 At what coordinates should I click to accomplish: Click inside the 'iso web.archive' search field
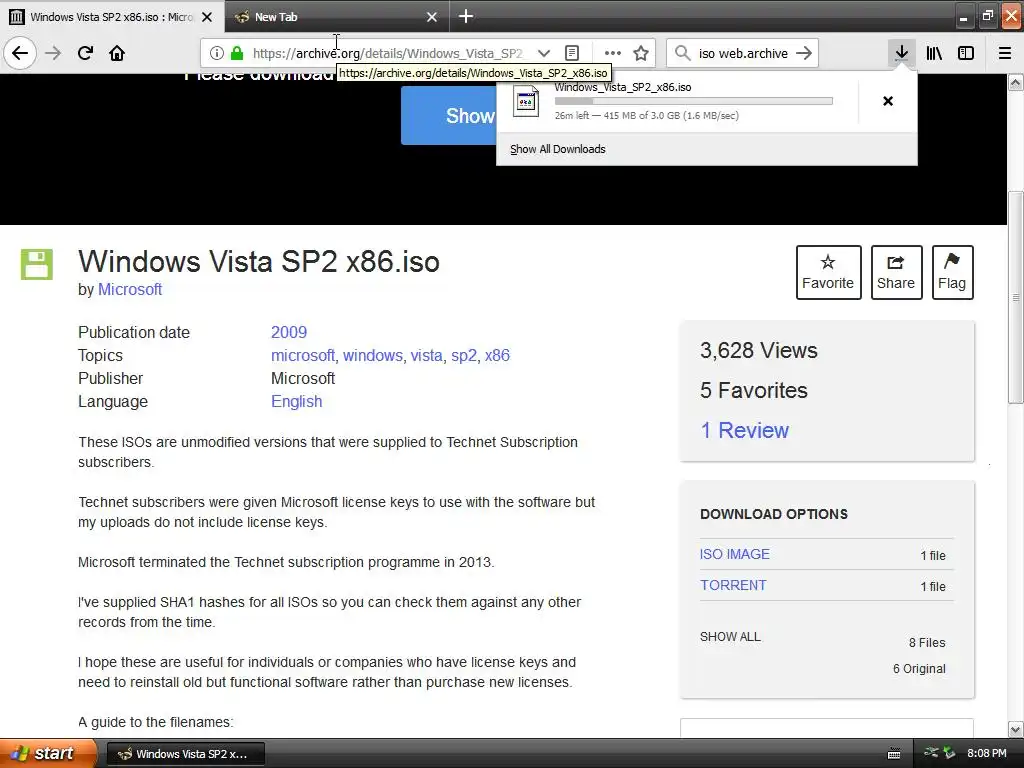point(743,53)
